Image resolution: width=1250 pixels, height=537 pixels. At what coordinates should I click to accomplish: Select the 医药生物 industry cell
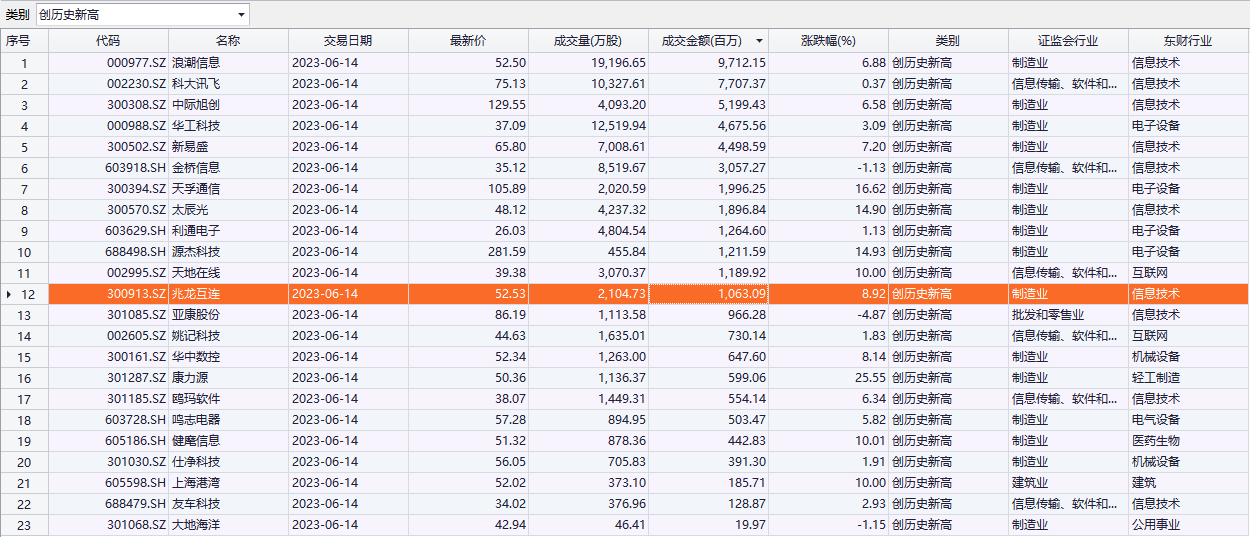tap(1156, 441)
